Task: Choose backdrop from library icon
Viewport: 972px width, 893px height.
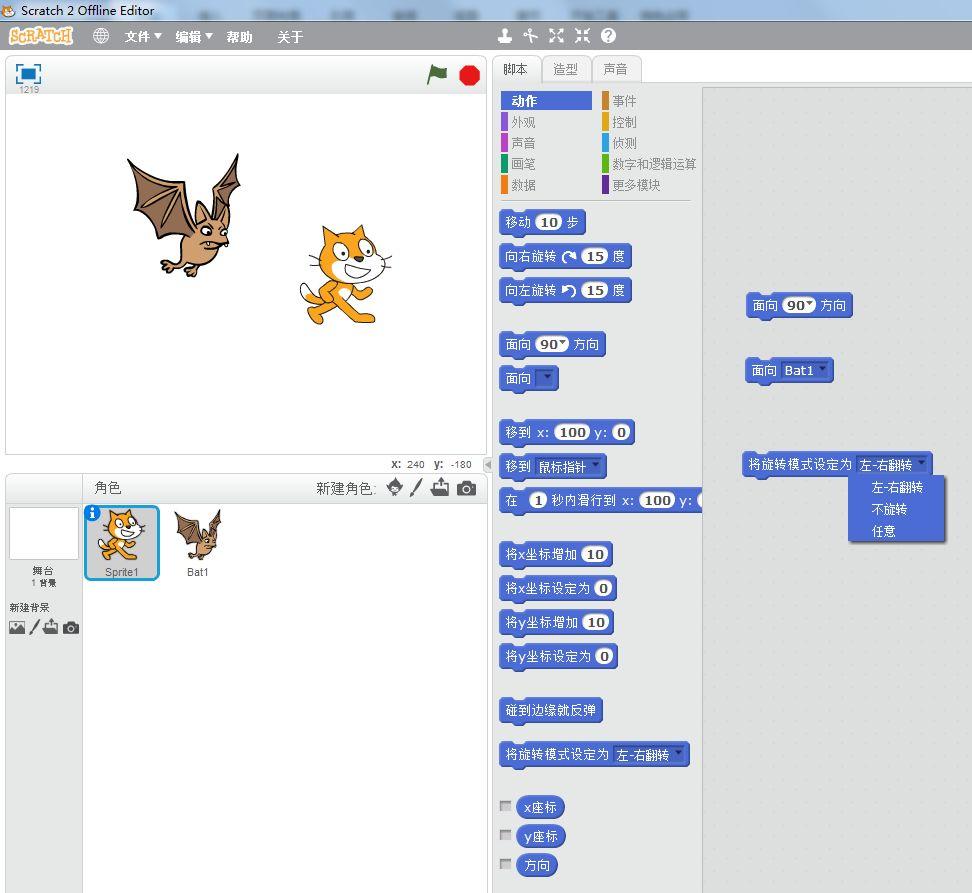Action: tap(17, 628)
